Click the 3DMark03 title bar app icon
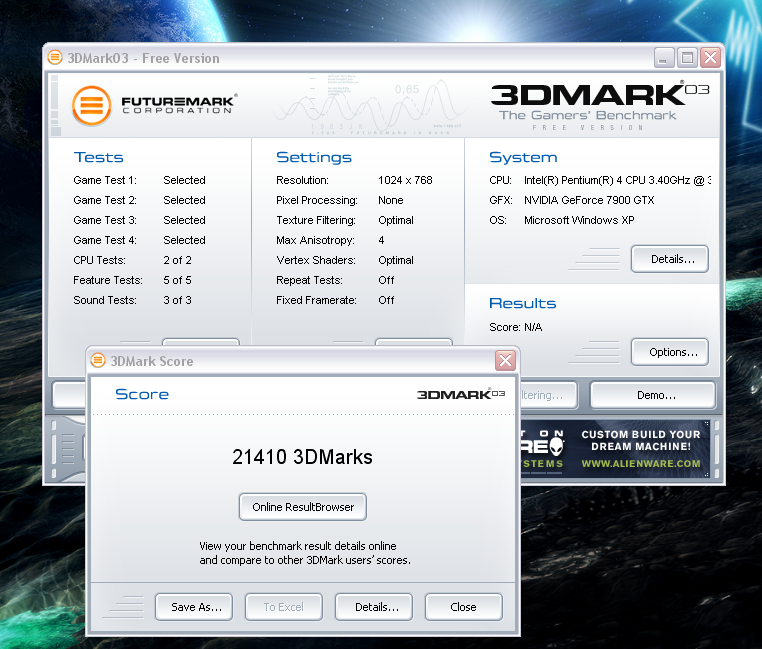This screenshot has height=649, width=762. [55, 57]
